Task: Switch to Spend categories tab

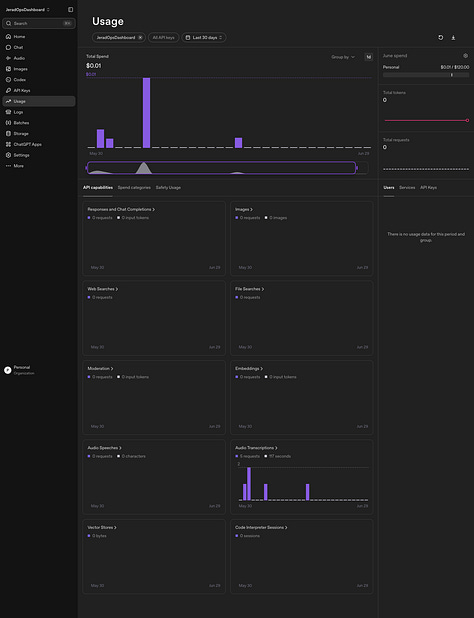Action: click(134, 188)
